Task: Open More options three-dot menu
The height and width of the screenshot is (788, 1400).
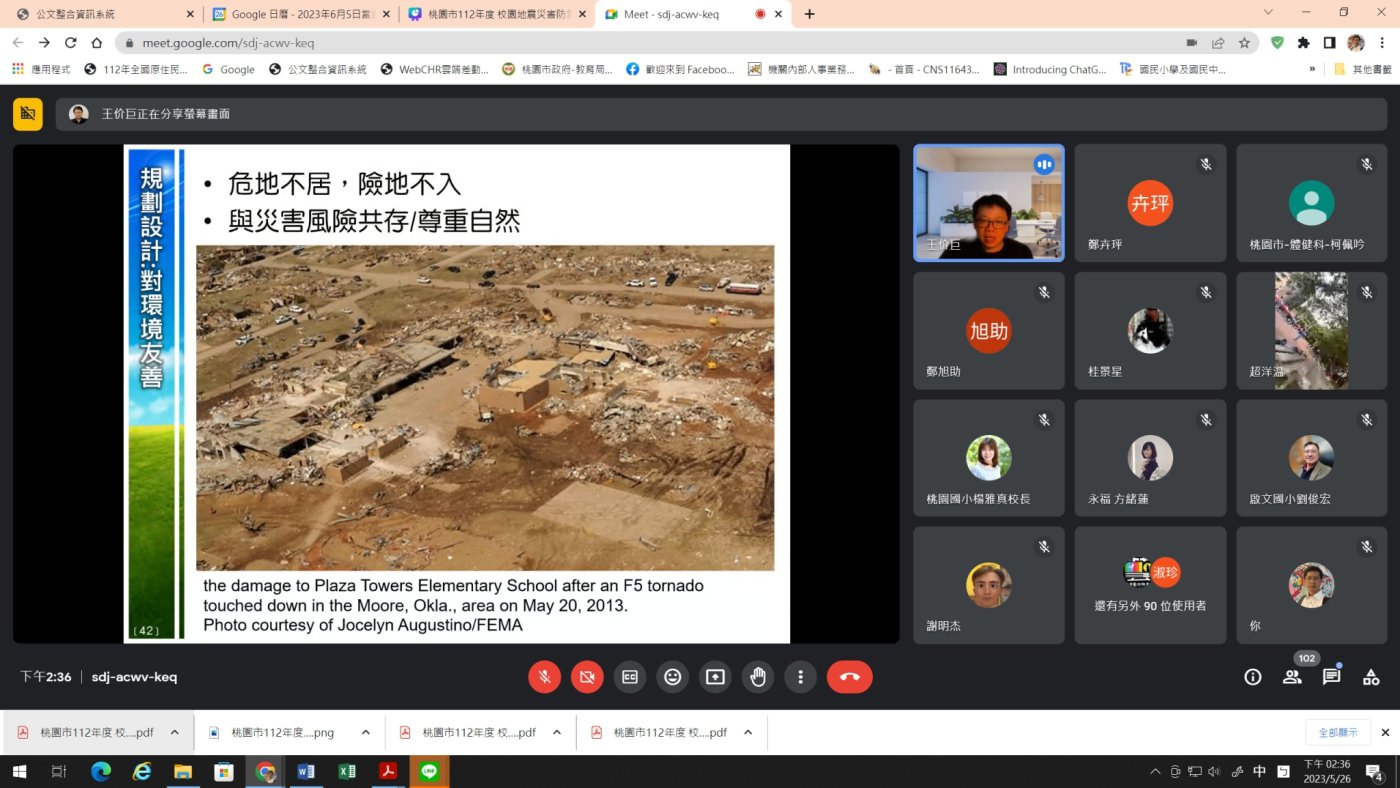Action: [x=801, y=677]
